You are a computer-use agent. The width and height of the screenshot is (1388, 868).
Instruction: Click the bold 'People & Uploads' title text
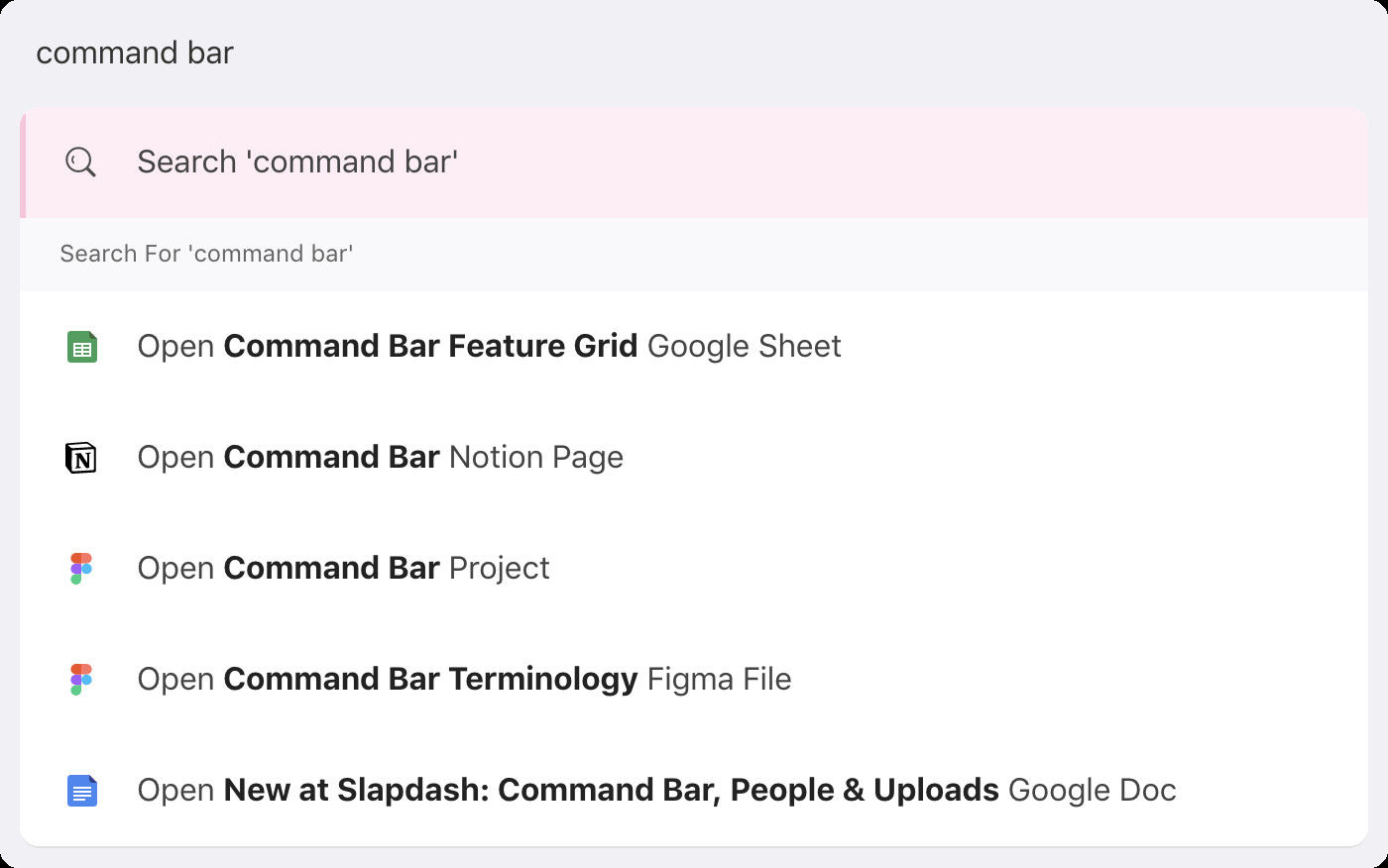click(865, 790)
